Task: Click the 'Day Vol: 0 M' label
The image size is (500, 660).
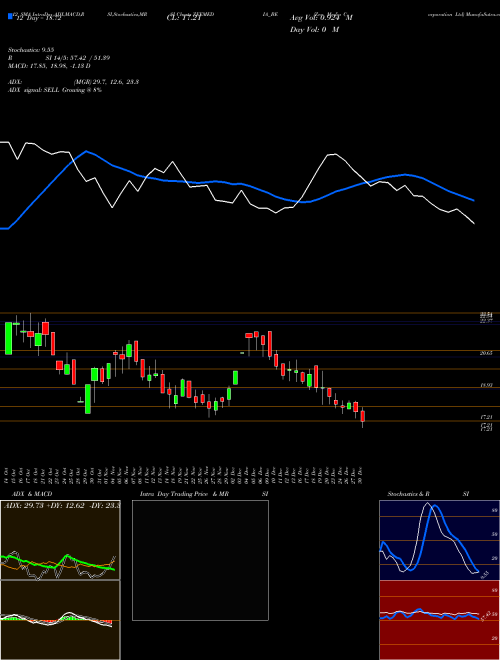Action: click(x=314, y=30)
